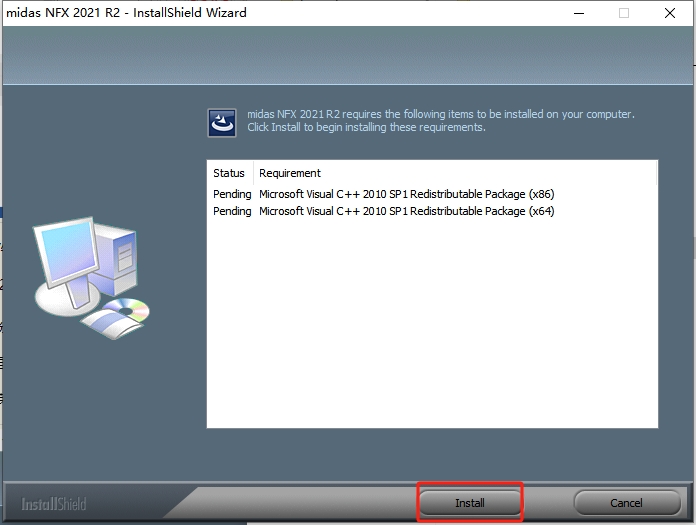This screenshot has width=696, height=525.
Task: Cancel the InstallShield setup
Action: (626, 503)
